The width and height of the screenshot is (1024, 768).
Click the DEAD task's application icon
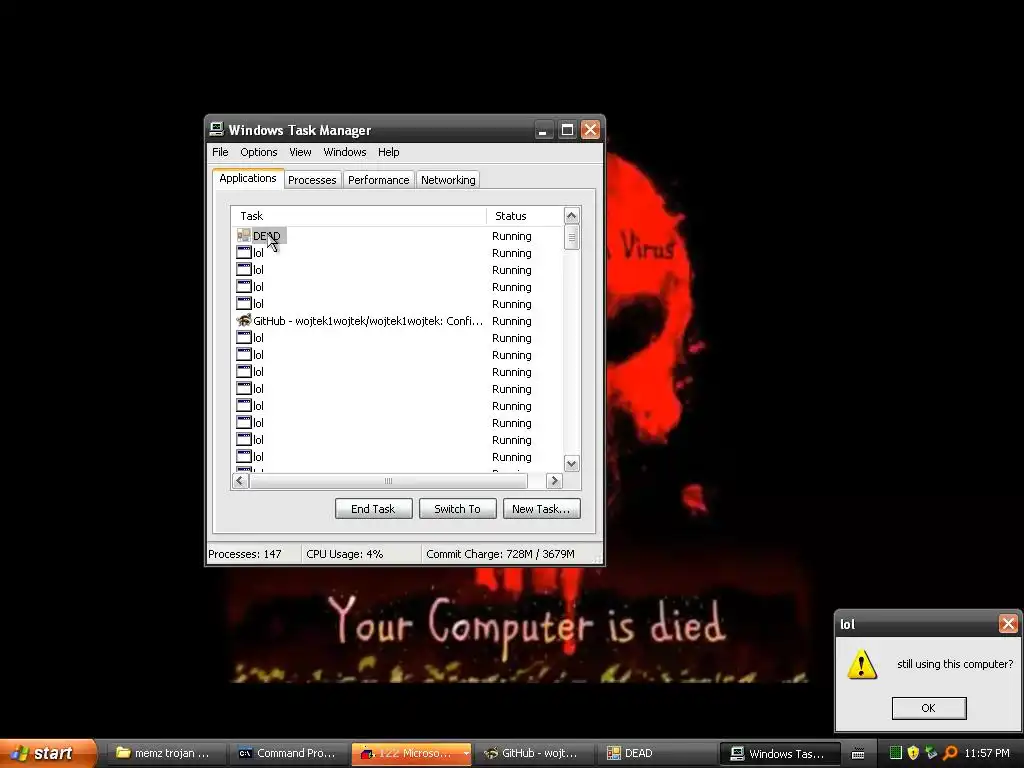click(x=244, y=236)
